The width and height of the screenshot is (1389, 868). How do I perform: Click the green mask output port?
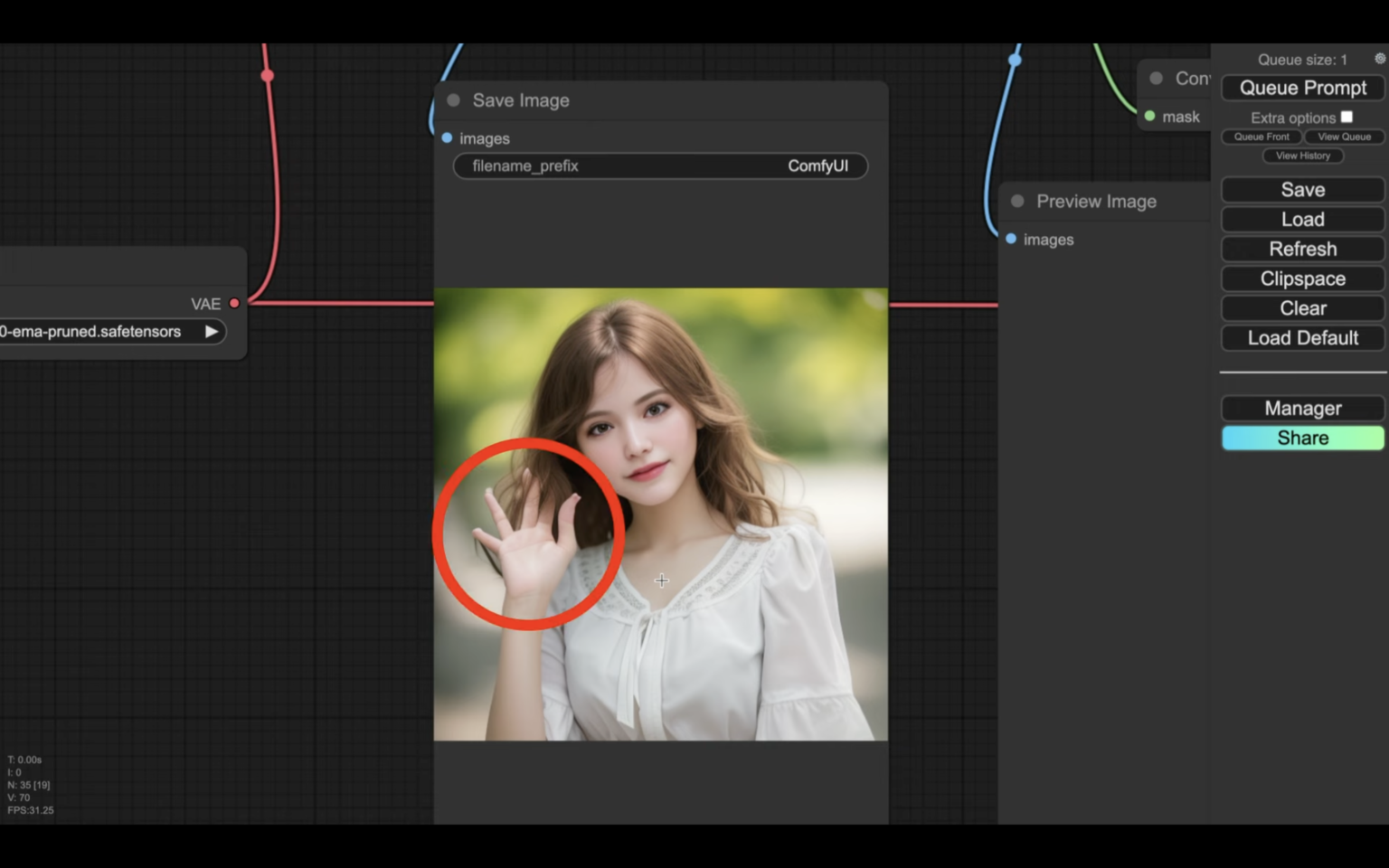tap(1149, 117)
